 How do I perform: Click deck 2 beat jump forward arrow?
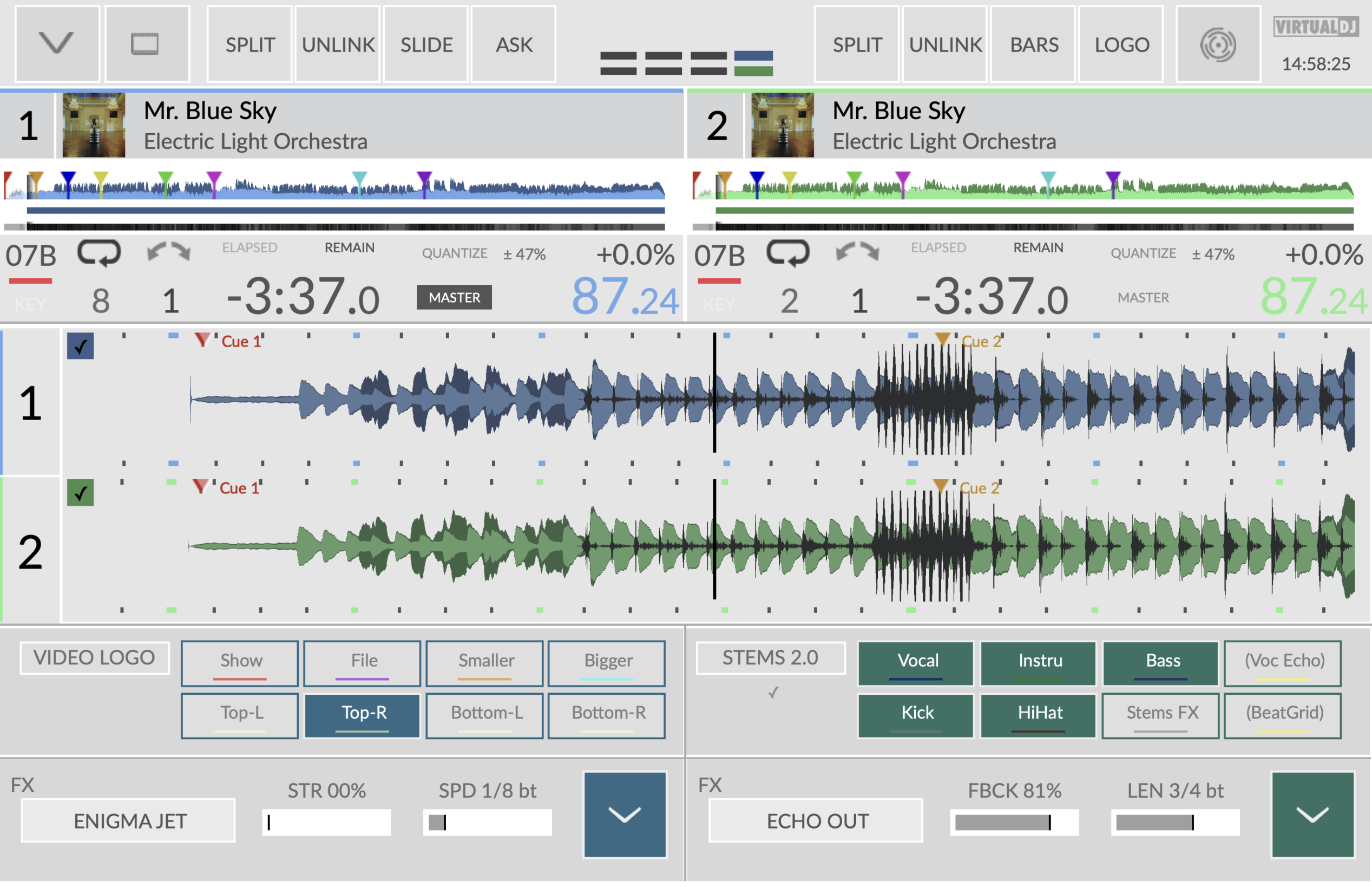pos(870,252)
